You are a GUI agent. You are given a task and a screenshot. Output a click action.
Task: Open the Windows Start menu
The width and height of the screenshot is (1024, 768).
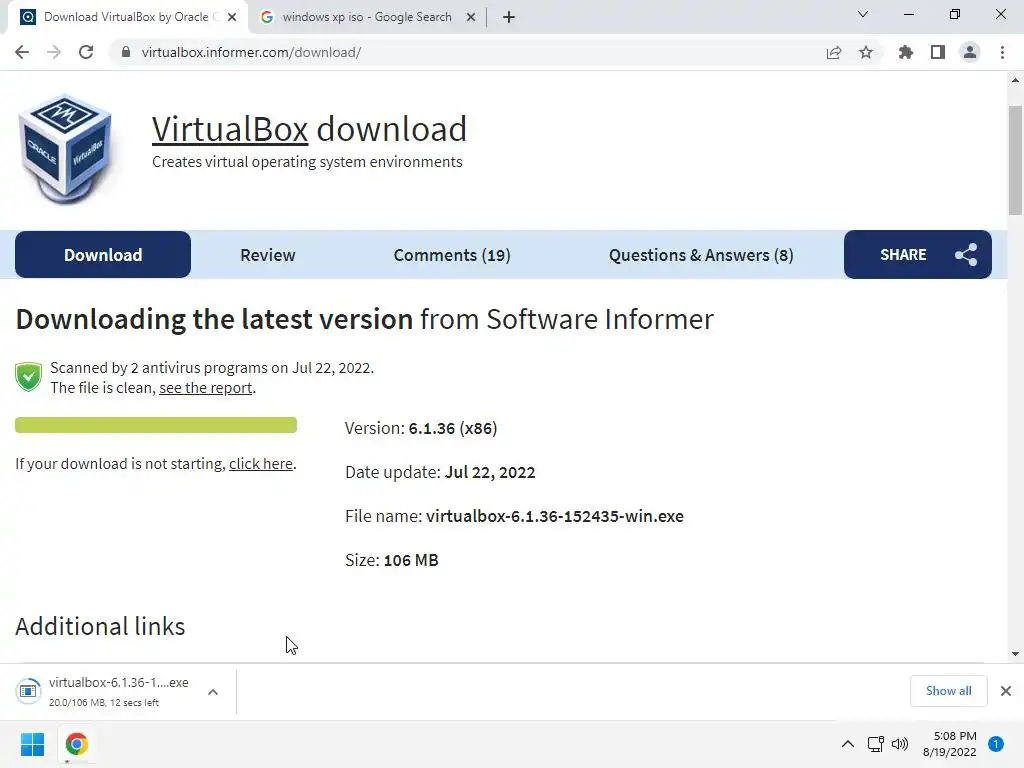coord(33,744)
